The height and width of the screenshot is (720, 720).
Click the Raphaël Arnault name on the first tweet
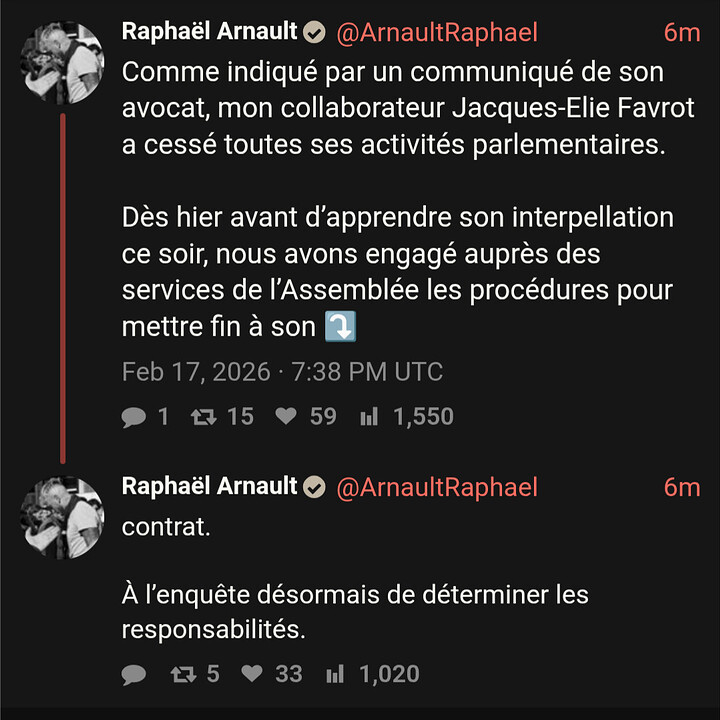(x=209, y=32)
